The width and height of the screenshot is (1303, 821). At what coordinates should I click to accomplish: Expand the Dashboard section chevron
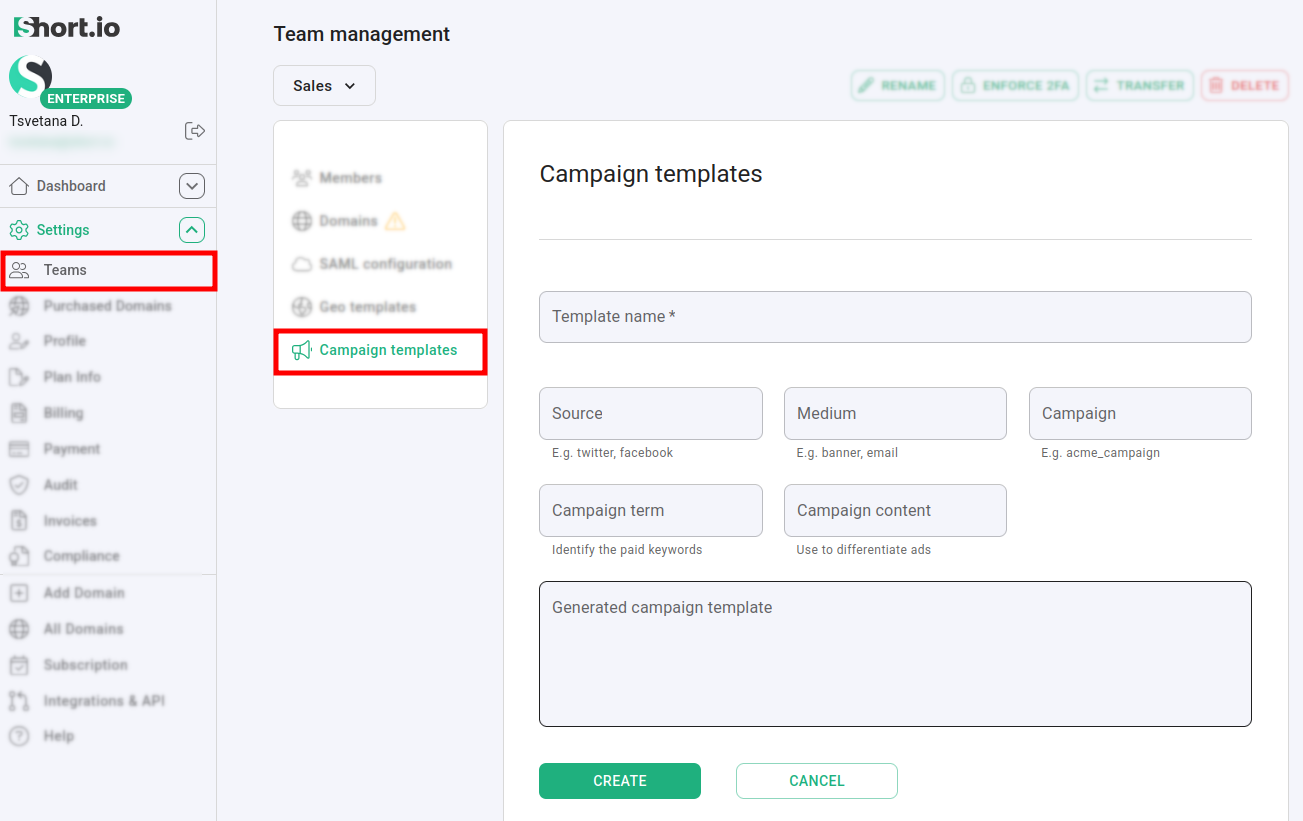pyautogui.click(x=191, y=186)
